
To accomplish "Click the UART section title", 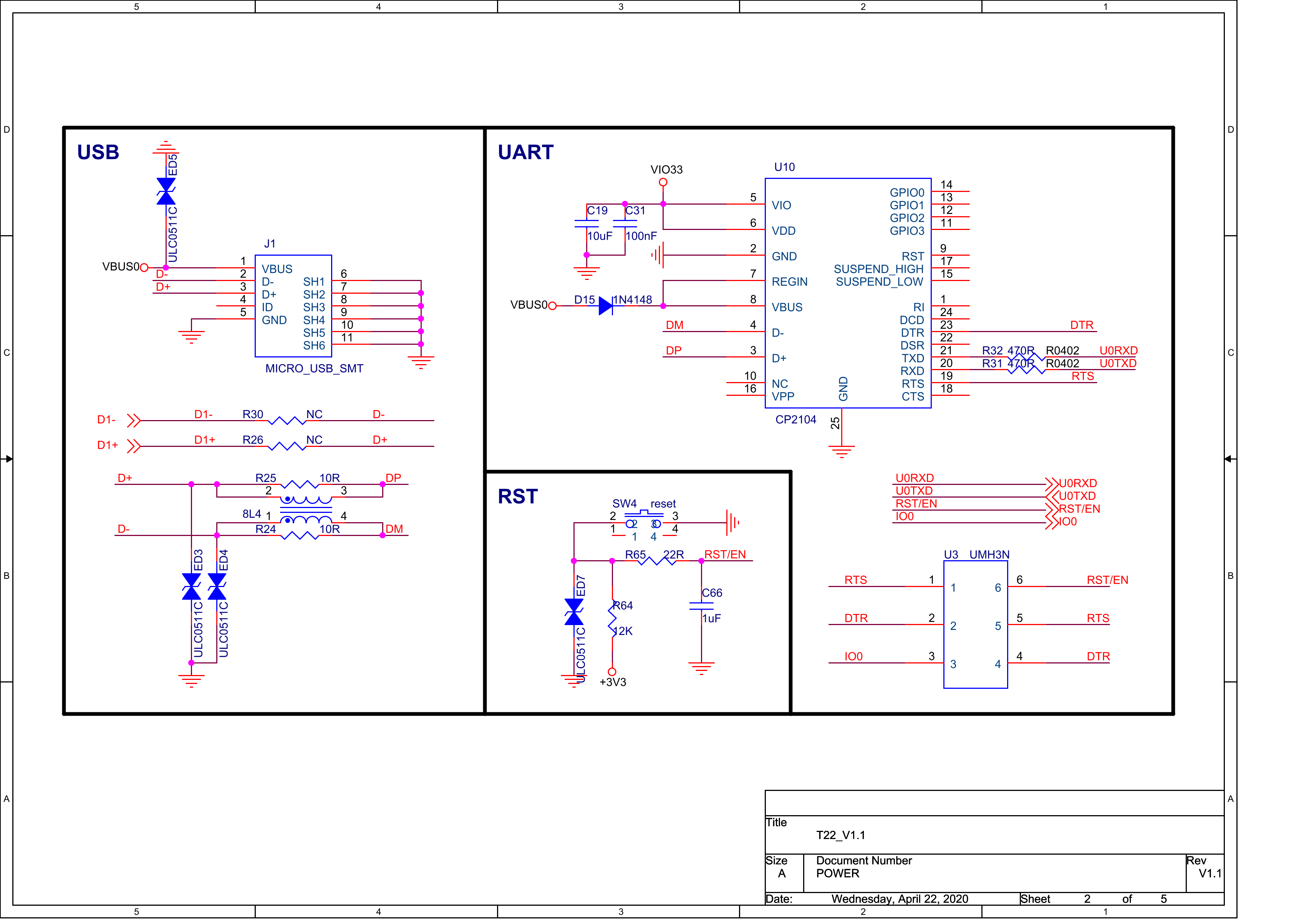I will pyautogui.click(x=525, y=152).
